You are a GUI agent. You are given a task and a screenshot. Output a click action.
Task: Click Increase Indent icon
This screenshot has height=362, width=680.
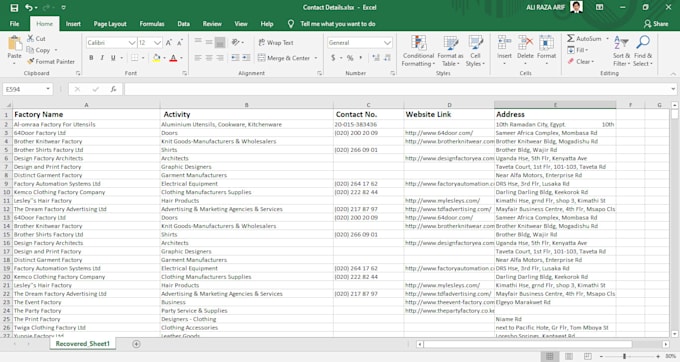coord(246,58)
